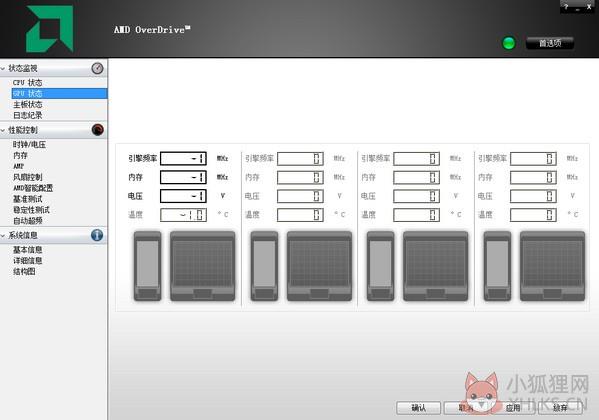This screenshot has width=599, height=420.
Task: Click the third GPU's 温度 field
Action: [x=416, y=215]
